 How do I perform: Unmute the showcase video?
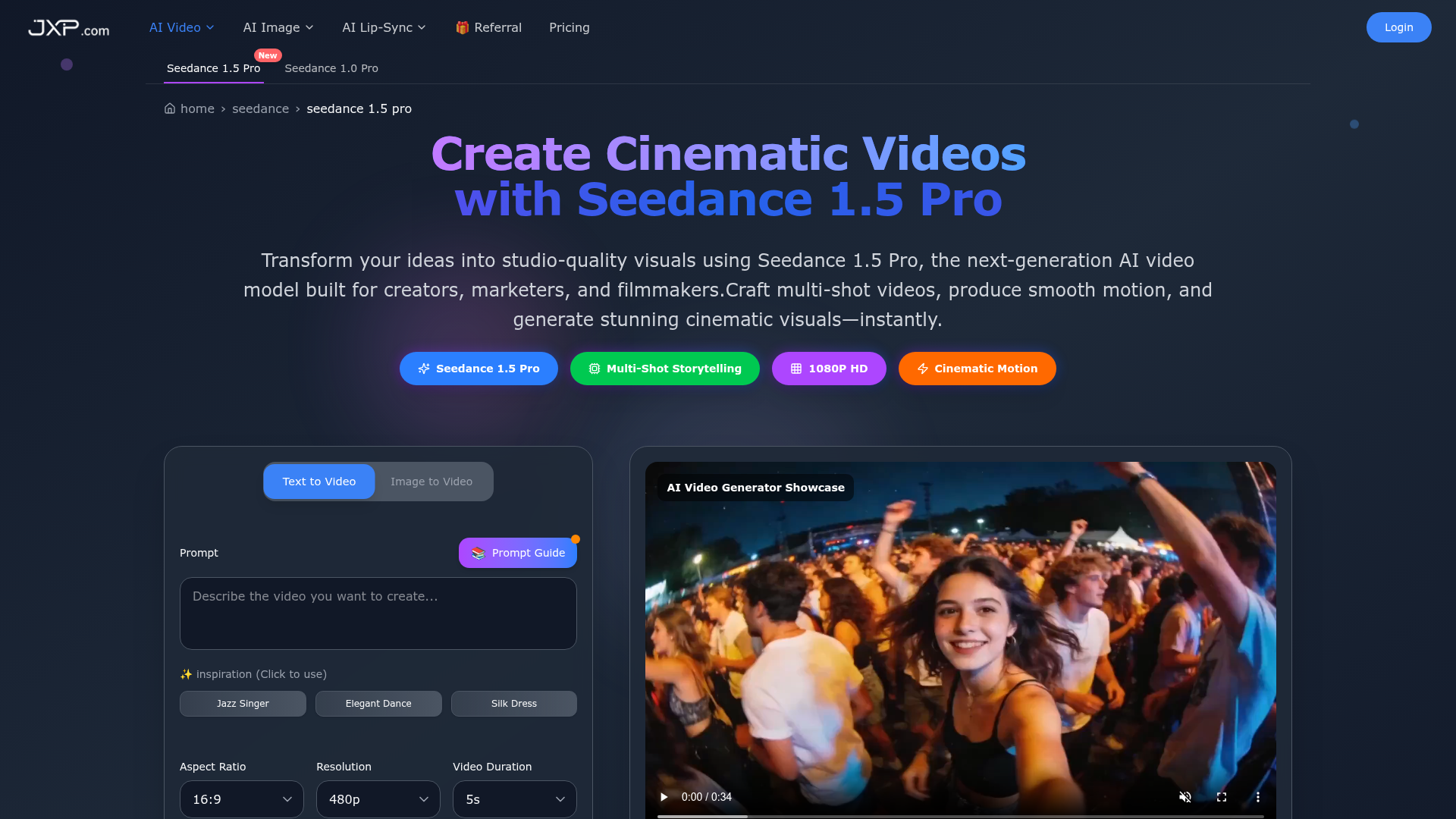pos(1185,797)
